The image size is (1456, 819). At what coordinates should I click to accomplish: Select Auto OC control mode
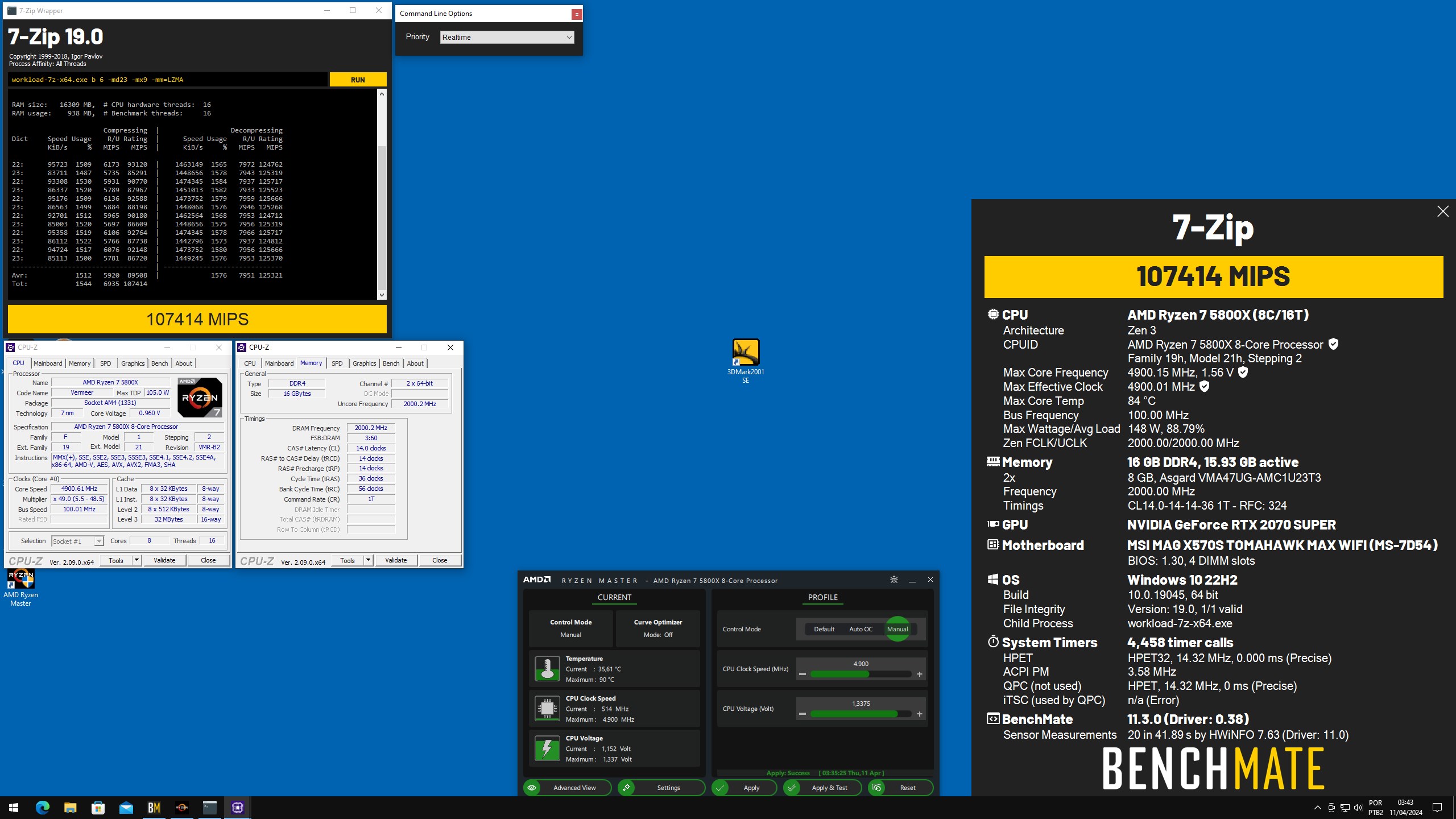click(x=861, y=629)
